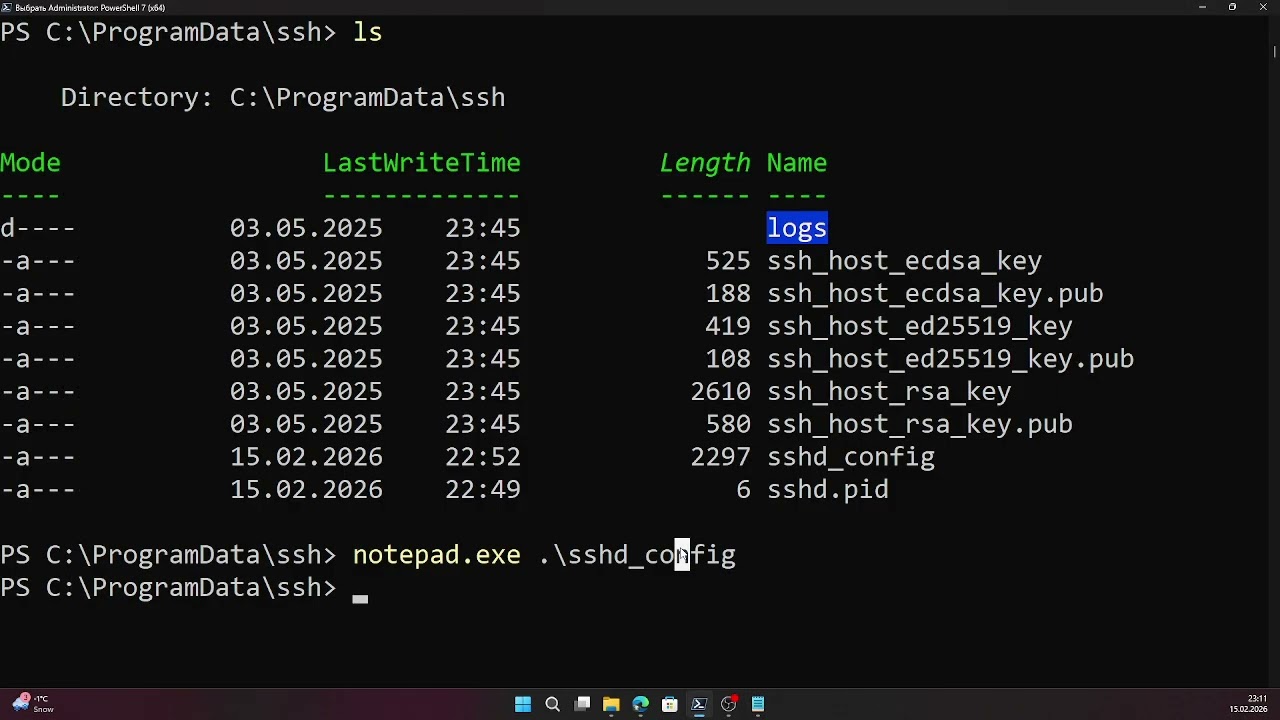
Task: Click the ssh_host_ecdsa_key file name
Action: 904,261
